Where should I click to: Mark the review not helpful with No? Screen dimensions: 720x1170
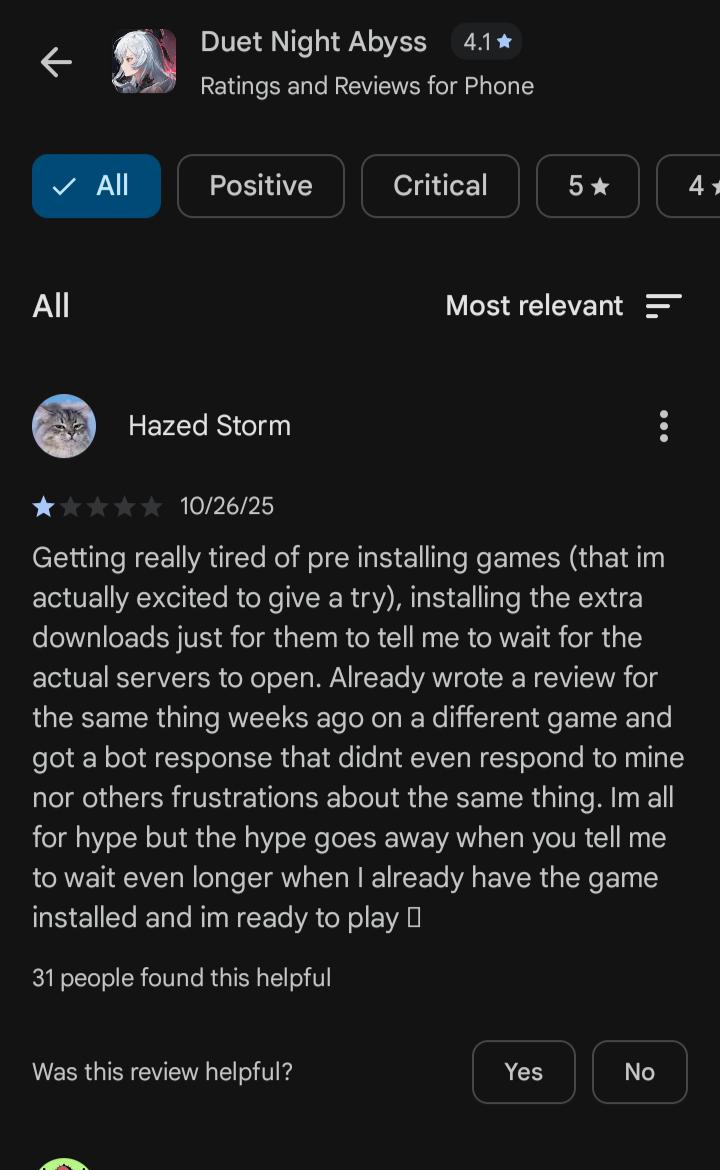pyautogui.click(x=639, y=1072)
